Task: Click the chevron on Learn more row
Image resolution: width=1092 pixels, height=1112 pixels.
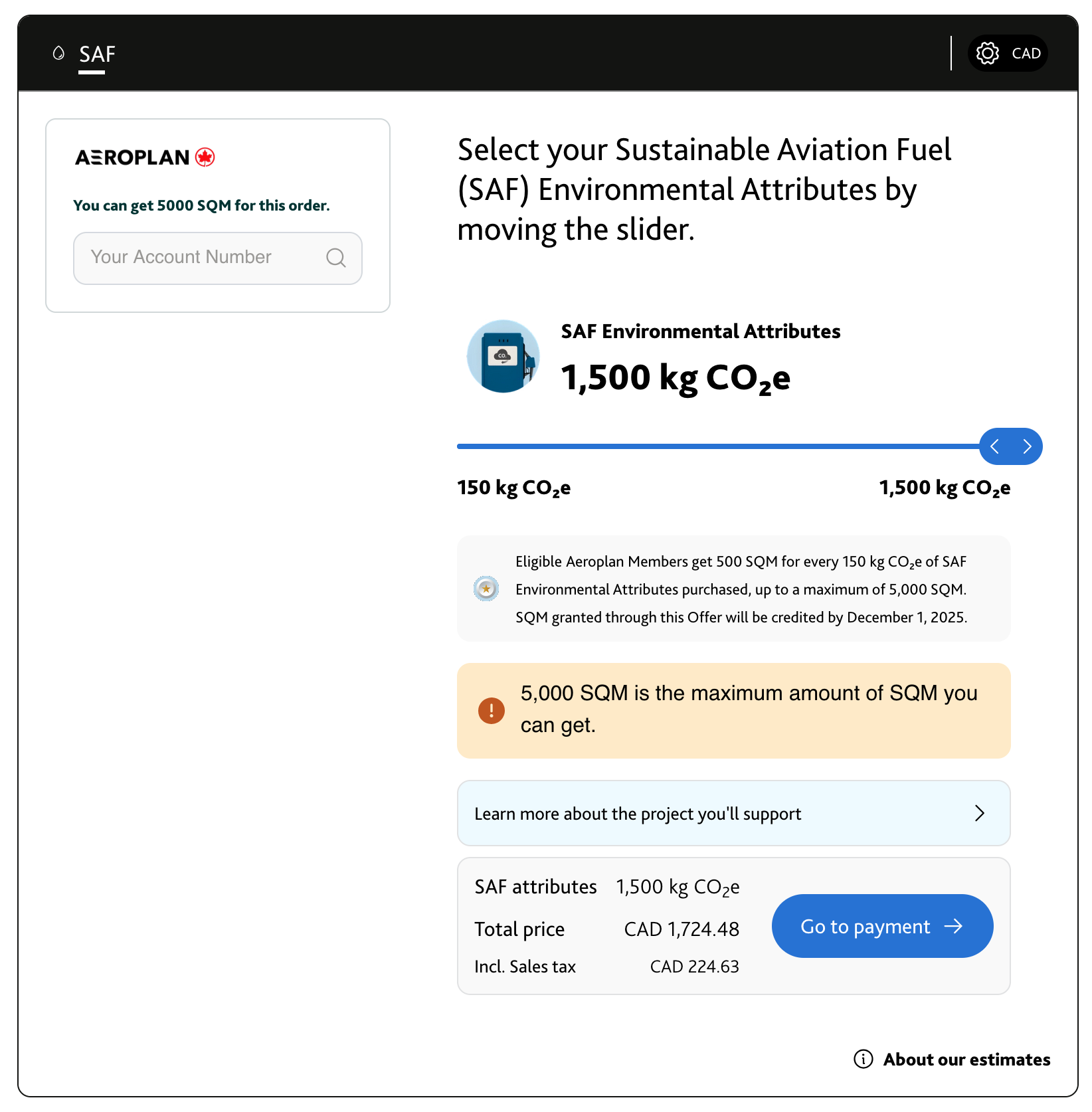Action: coord(980,813)
